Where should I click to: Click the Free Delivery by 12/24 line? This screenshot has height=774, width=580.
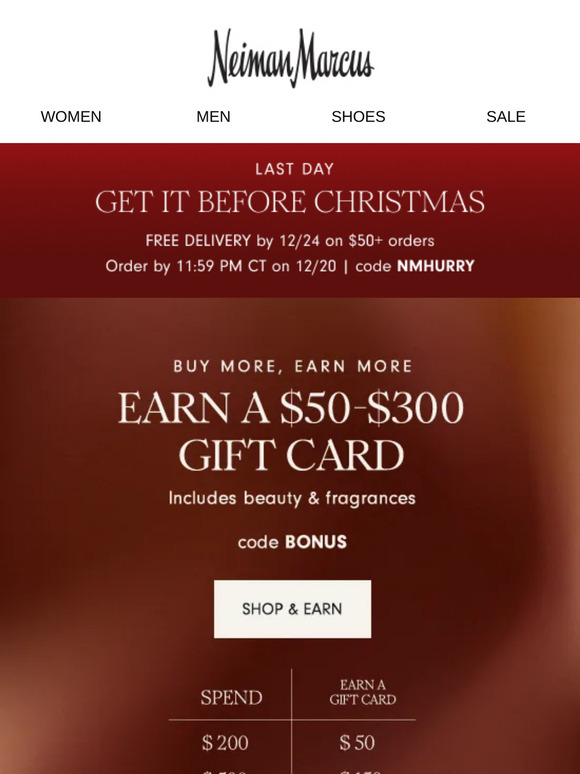click(x=290, y=241)
